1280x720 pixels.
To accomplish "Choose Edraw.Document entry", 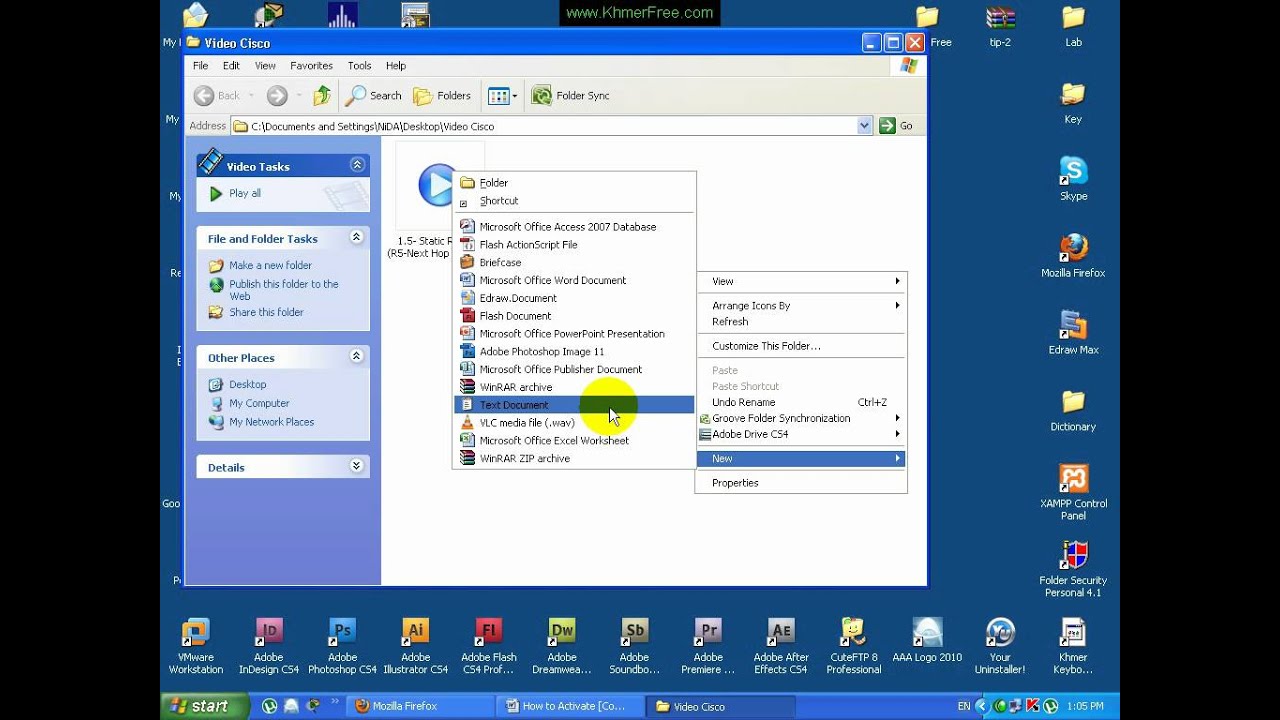I will (x=574, y=298).
